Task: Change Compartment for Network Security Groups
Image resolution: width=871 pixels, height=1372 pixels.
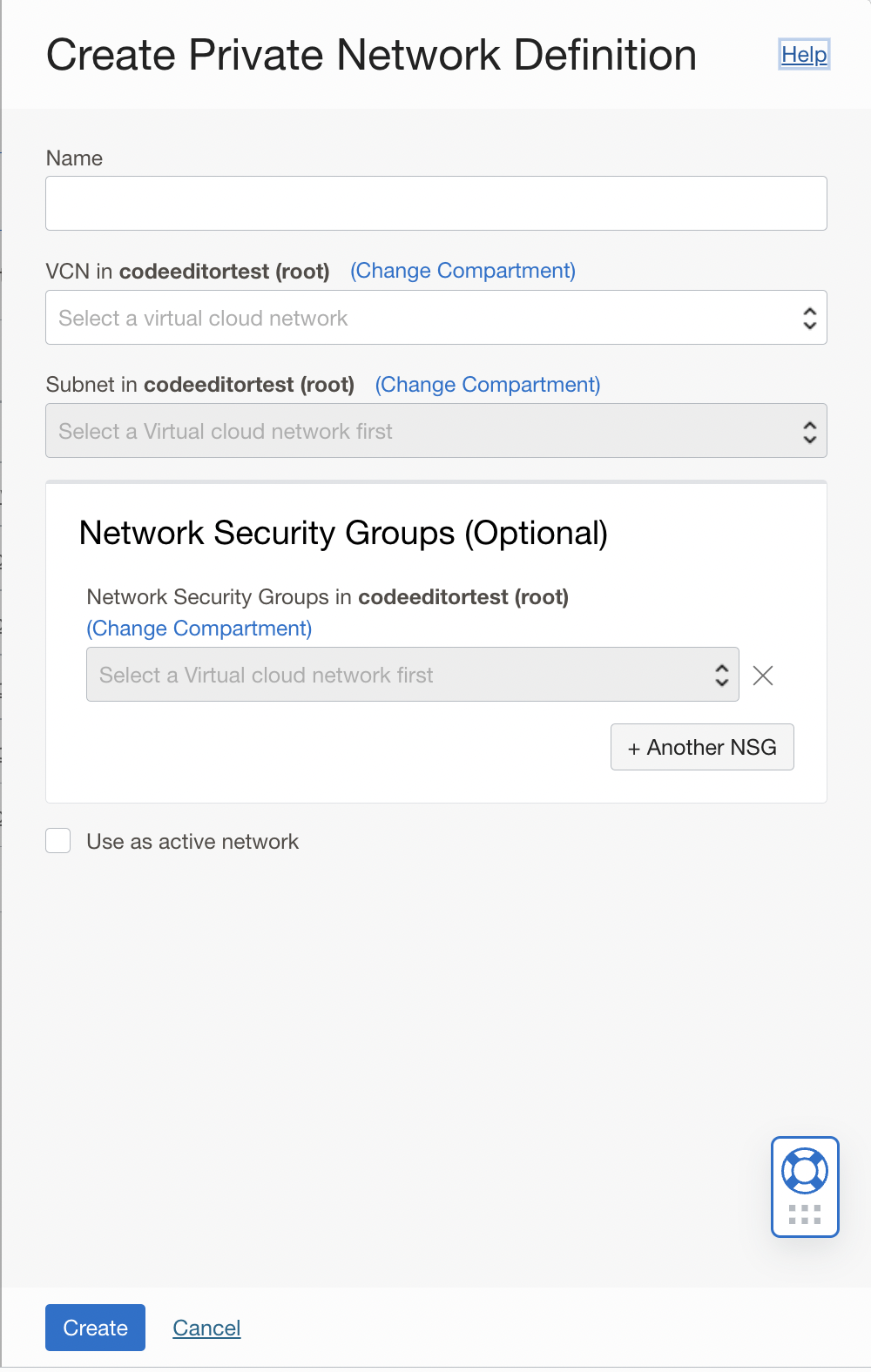Action: [199, 628]
